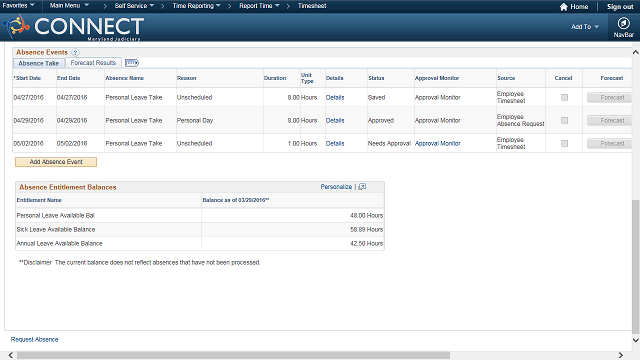
Task: Click the 'Saved' status cell
Action: tap(376, 98)
